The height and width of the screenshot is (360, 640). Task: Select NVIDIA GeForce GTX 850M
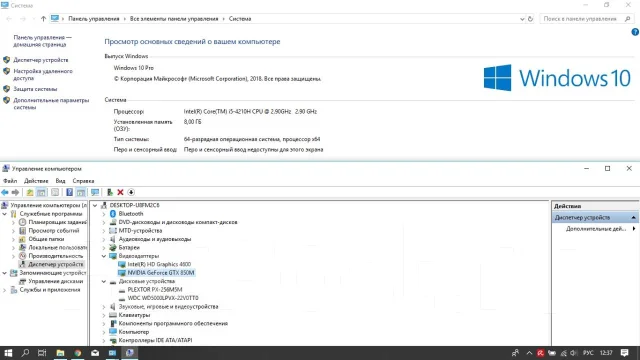tap(161, 273)
